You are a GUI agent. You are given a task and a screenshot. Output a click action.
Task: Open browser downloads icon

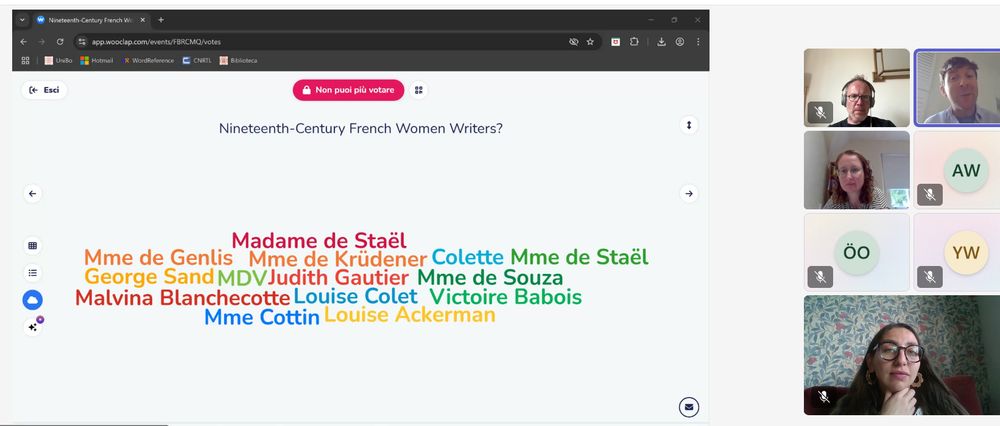[x=661, y=41]
